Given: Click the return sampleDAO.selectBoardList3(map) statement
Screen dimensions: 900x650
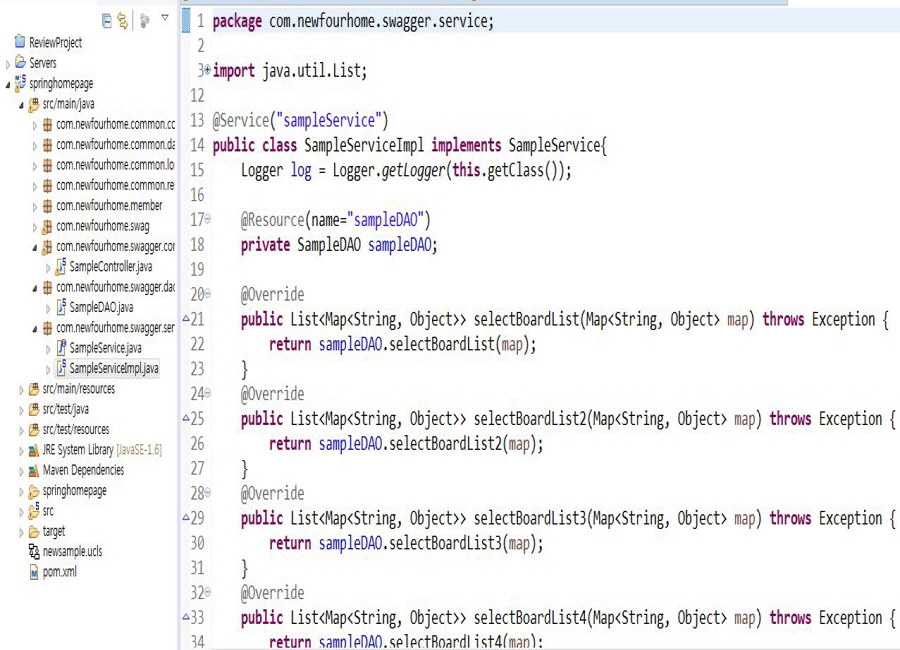Looking at the screenshot, I should (406, 543).
